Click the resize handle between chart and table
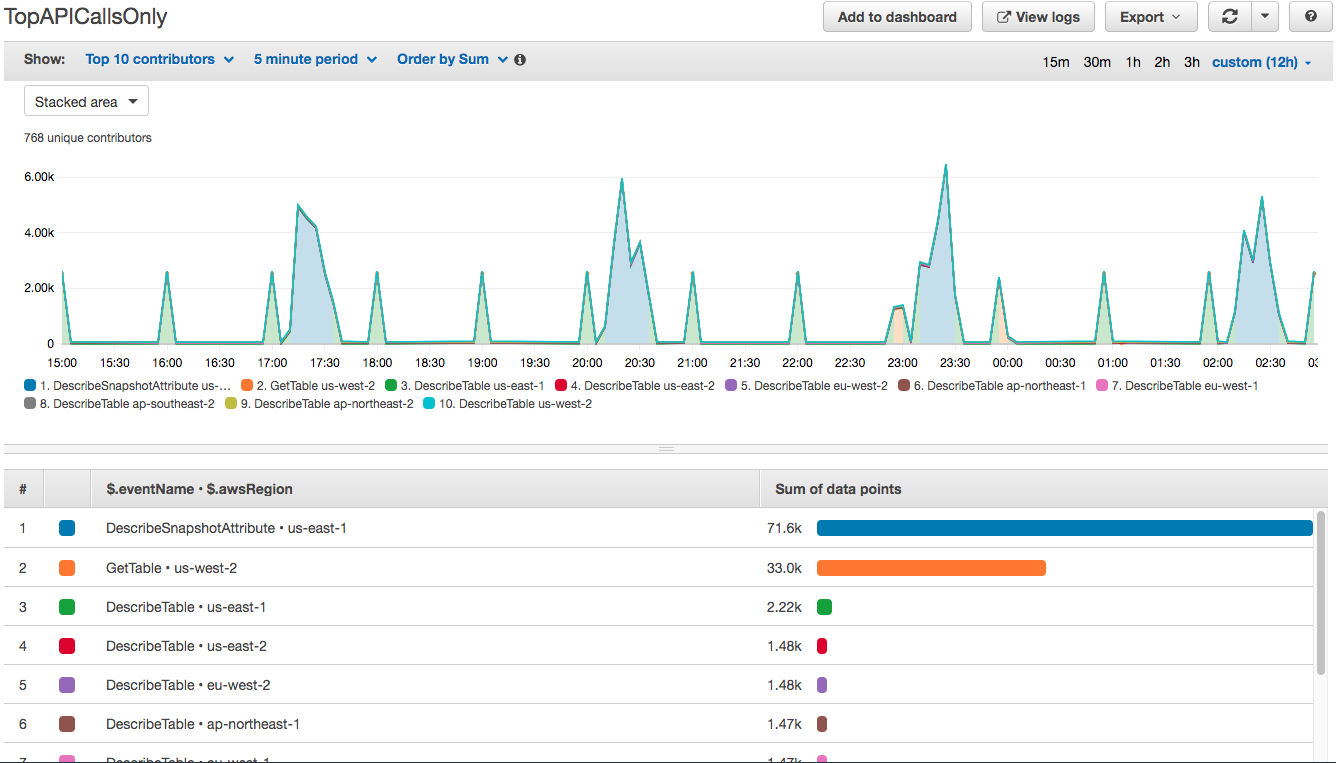 [666, 449]
